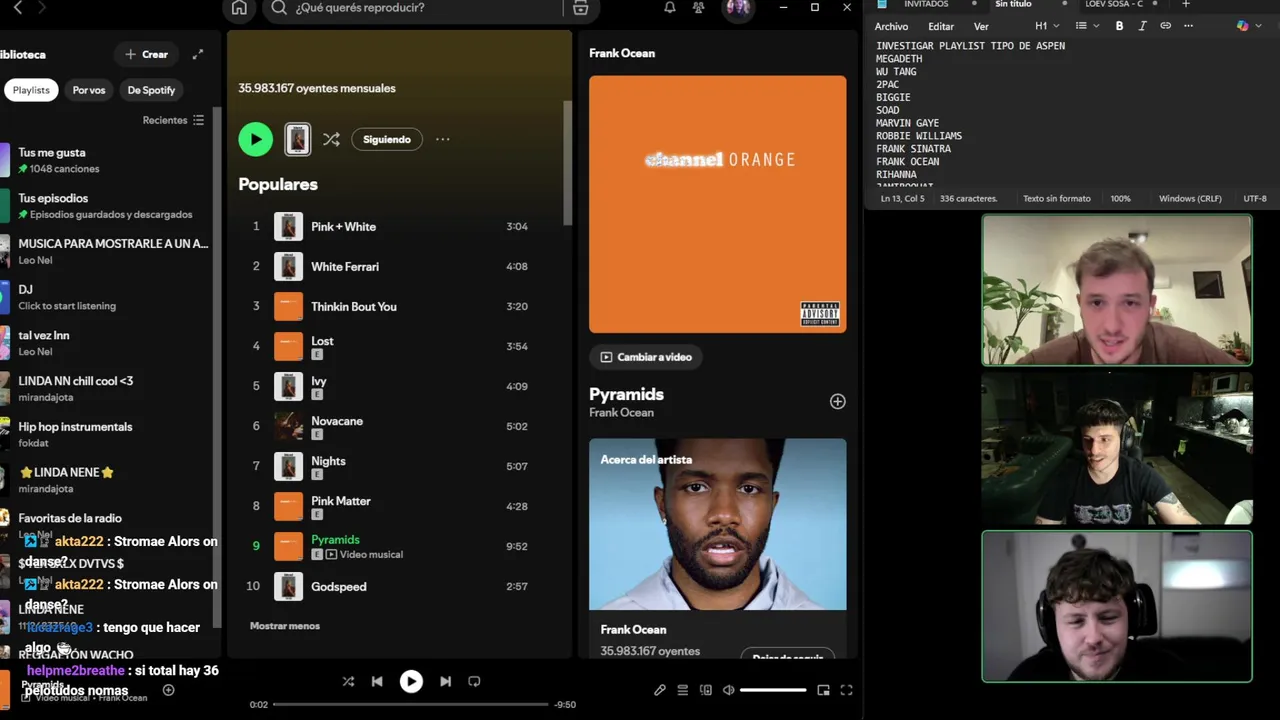Seek on the song progress bar

coord(410,704)
